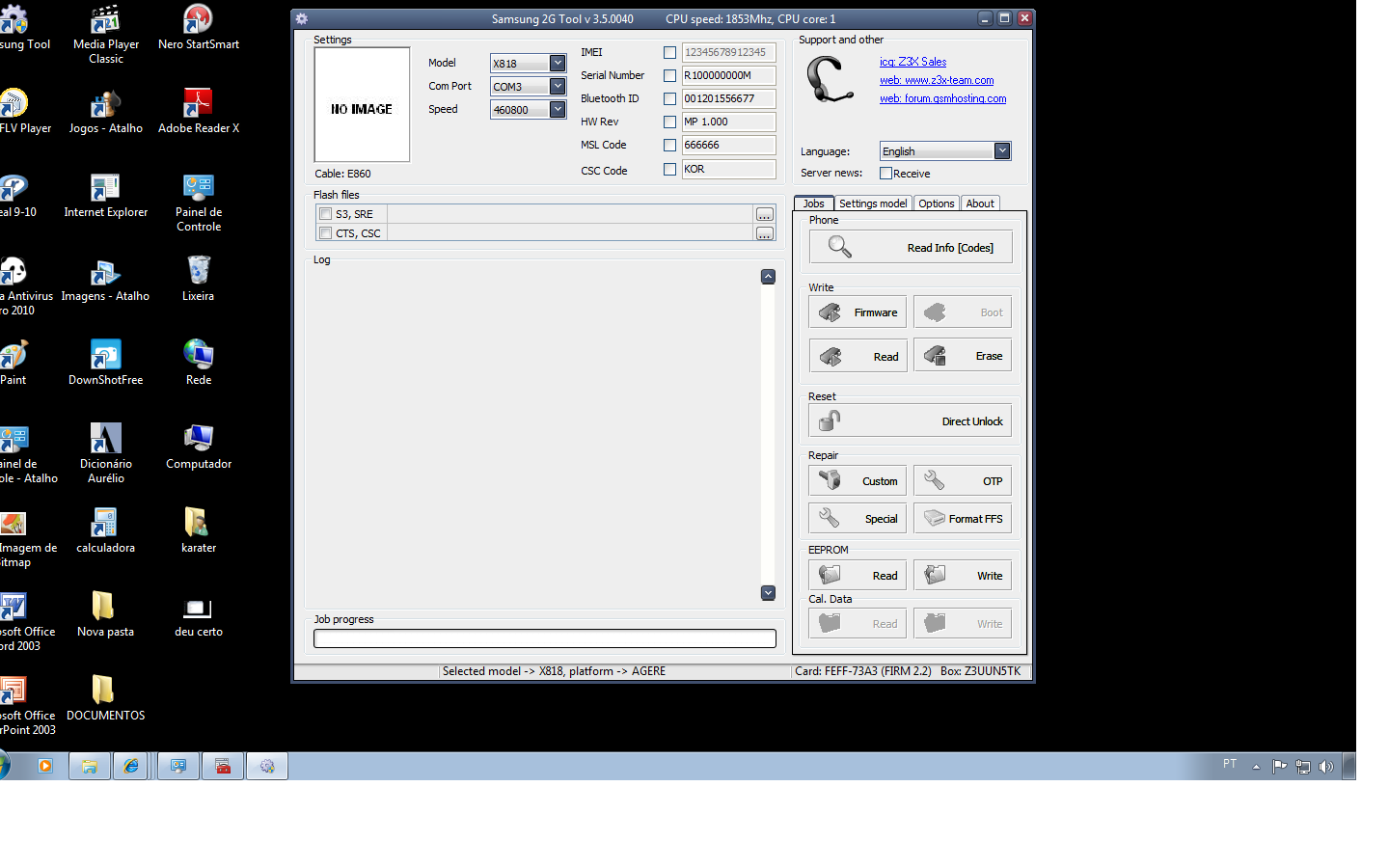Open the Nero StartSmart desktop icon
1389x868 pixels.
tap(199, 28)
